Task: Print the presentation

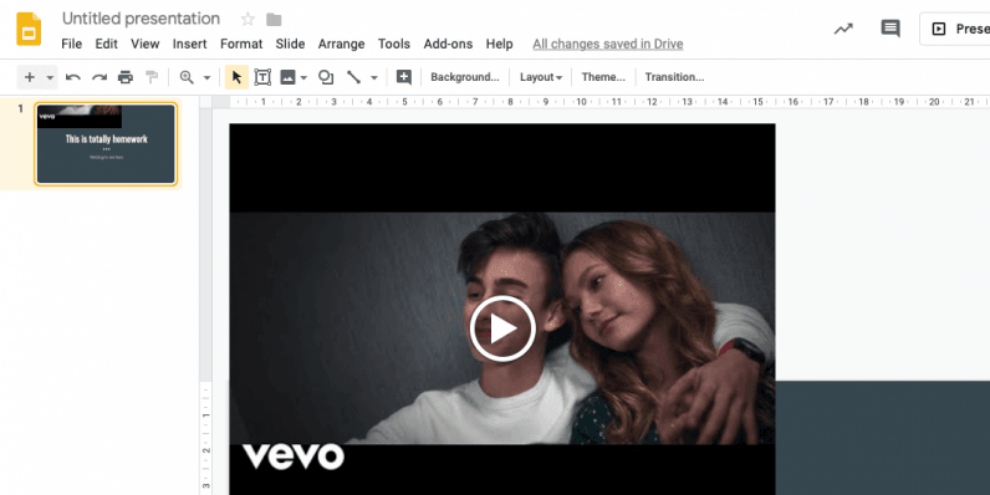Action: point(126,77)
